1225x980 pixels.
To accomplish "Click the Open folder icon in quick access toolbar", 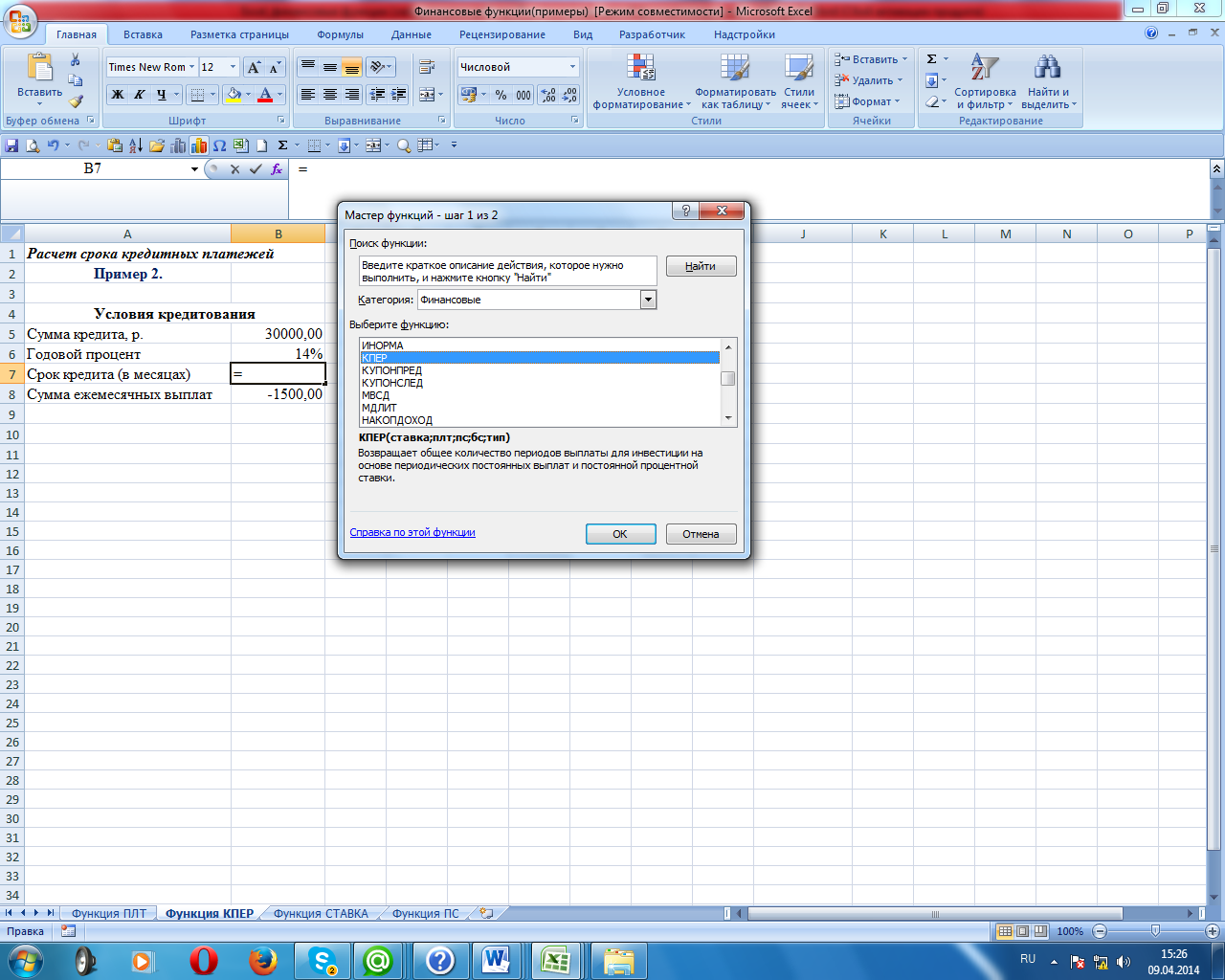I will (x=157, y=145).
